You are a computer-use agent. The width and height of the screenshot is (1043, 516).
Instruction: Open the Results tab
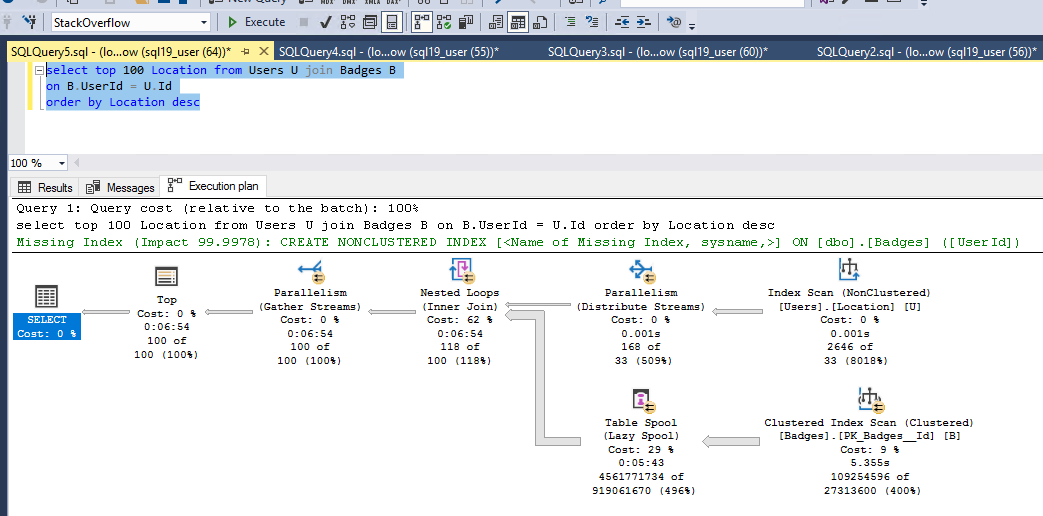45,188
